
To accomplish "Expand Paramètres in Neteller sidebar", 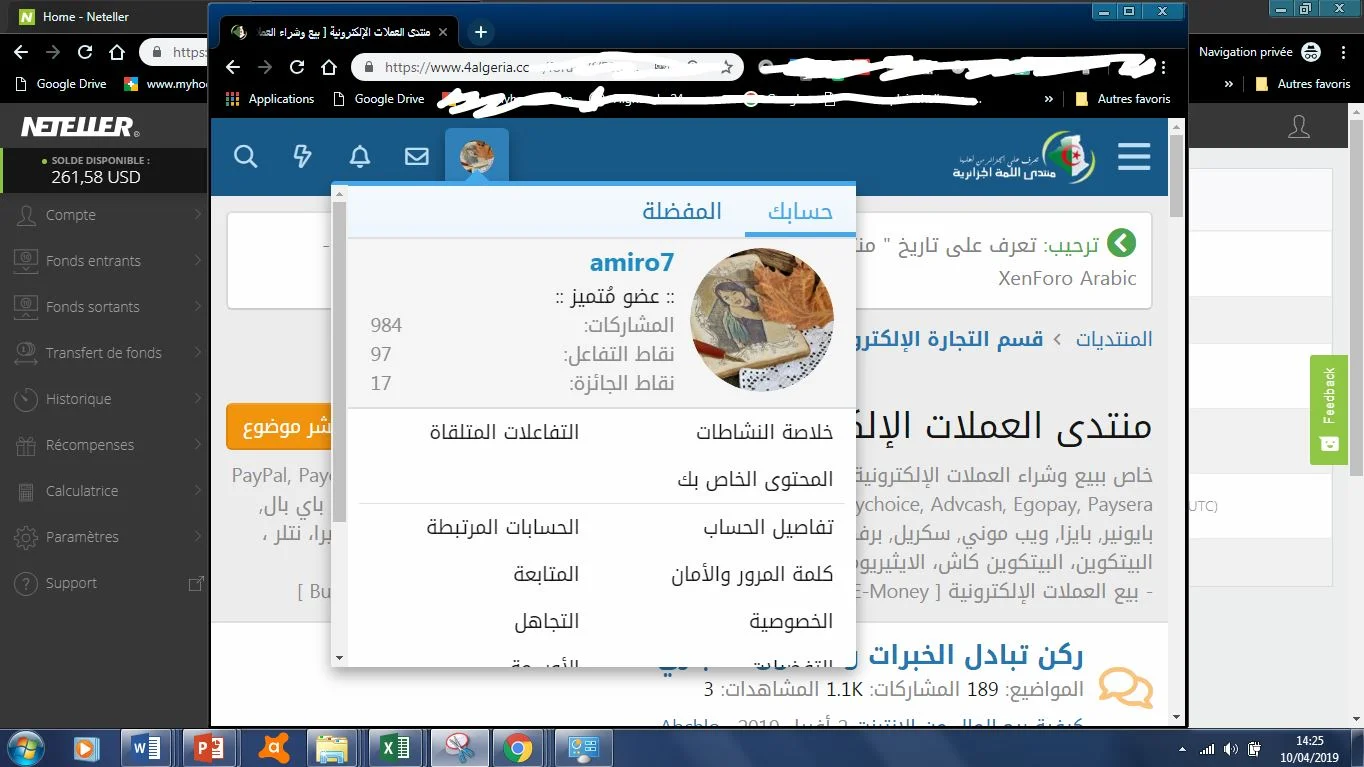I will 82,537.
